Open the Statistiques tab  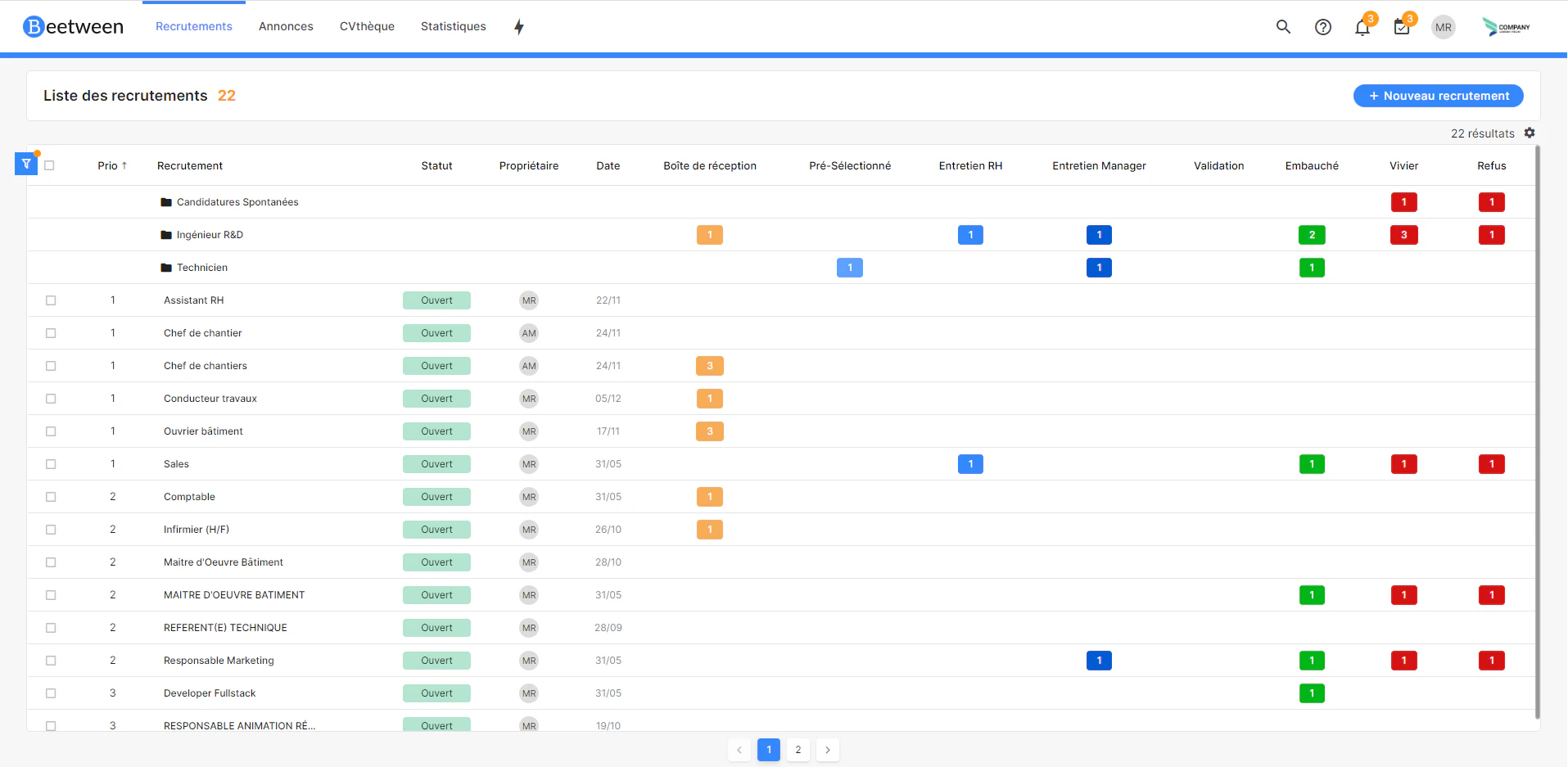pos(454,26)
